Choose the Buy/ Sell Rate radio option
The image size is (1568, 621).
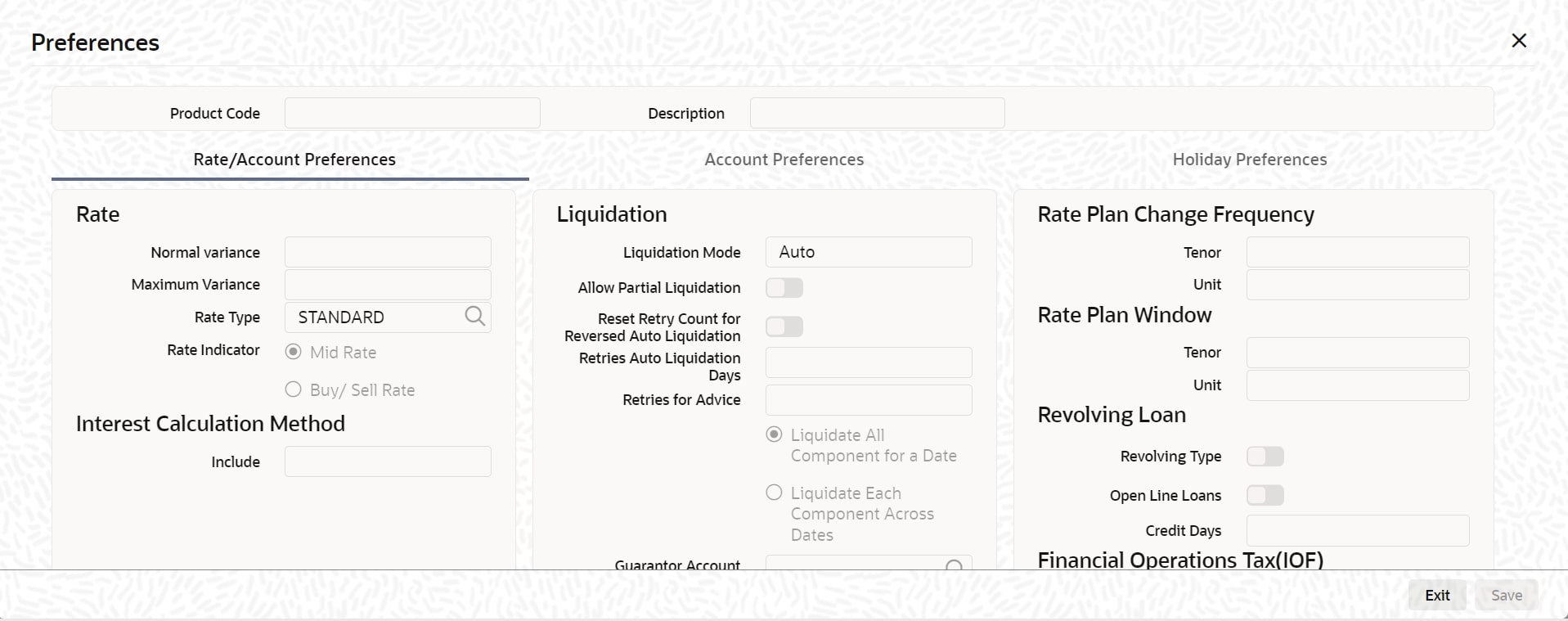(x=293, y=389)
